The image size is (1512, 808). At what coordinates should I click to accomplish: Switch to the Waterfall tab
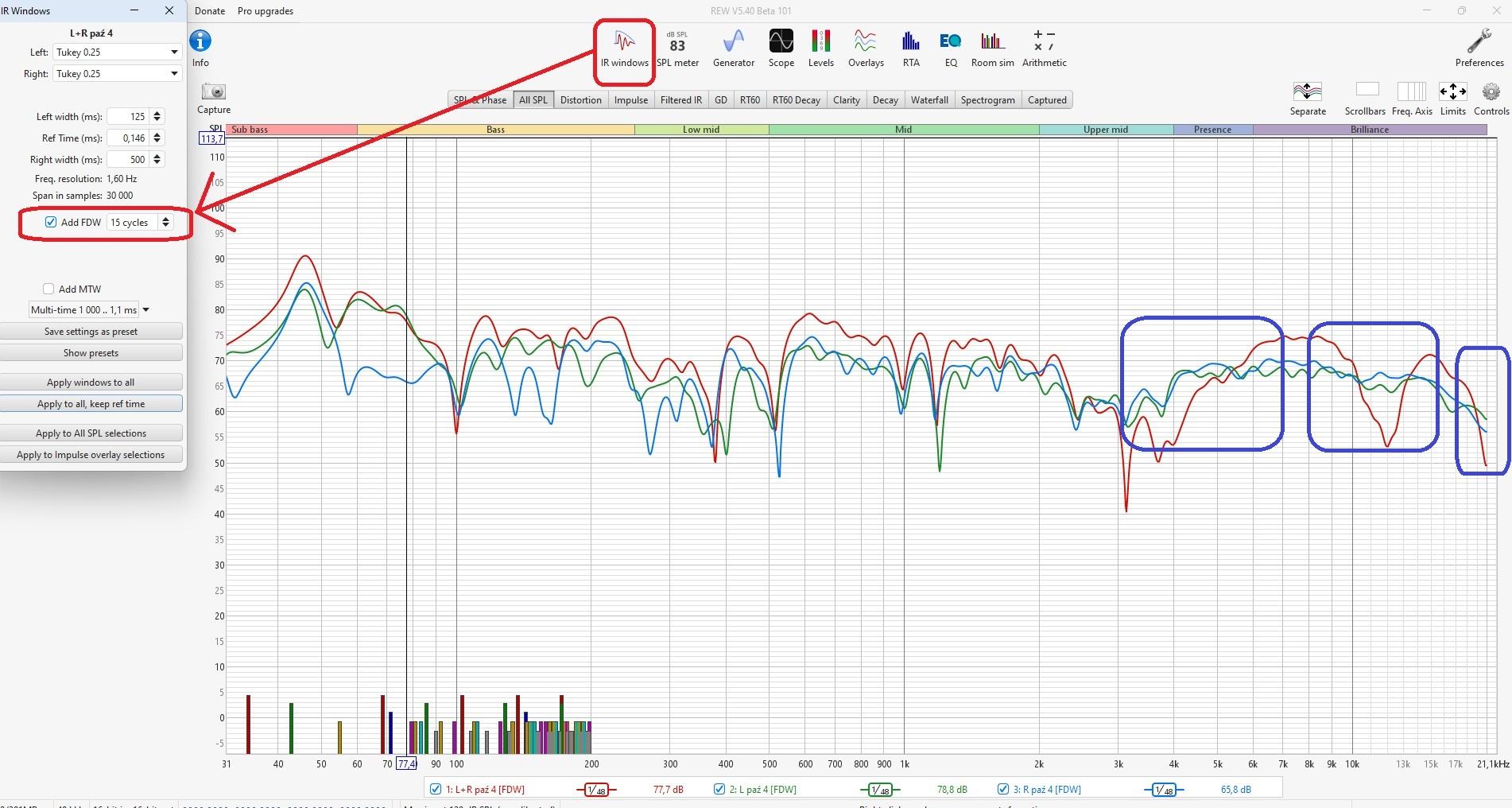pyautogui.click(x=929, y=100)
